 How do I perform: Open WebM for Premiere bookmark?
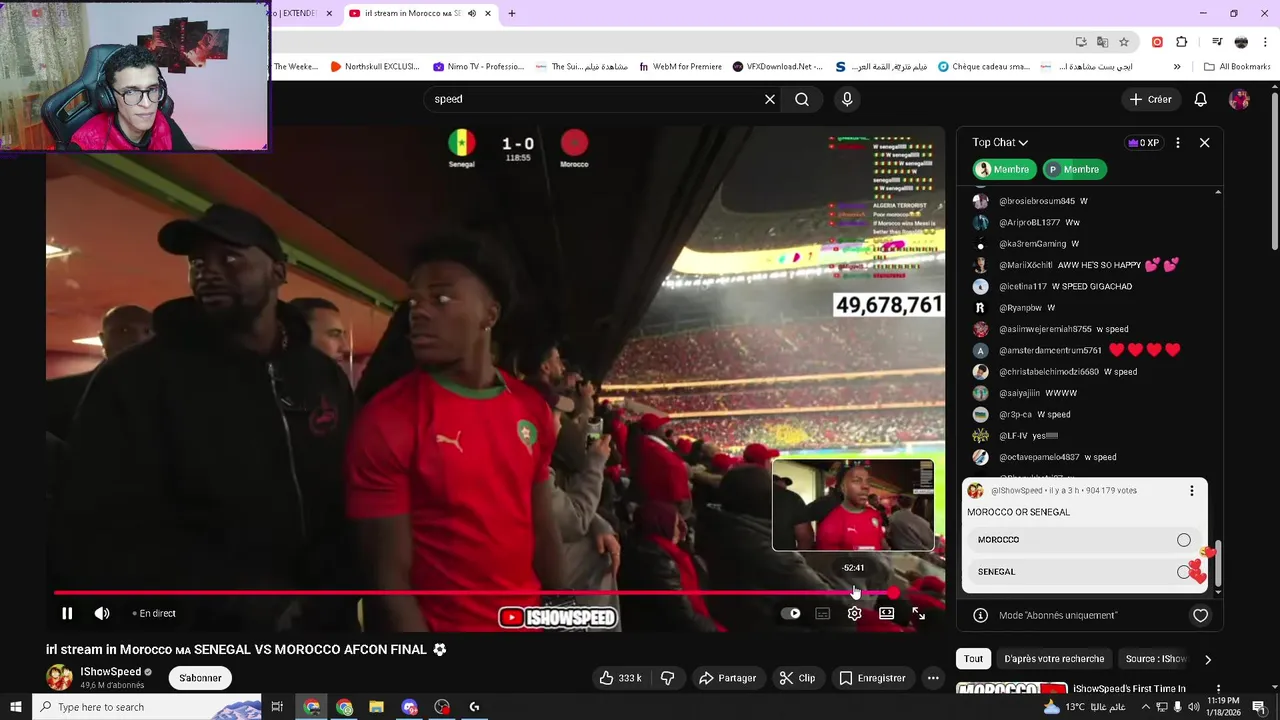point(679,67)
